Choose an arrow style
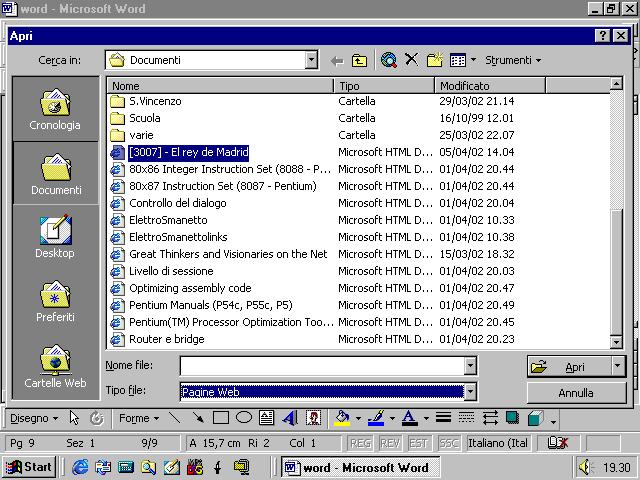 489,418
